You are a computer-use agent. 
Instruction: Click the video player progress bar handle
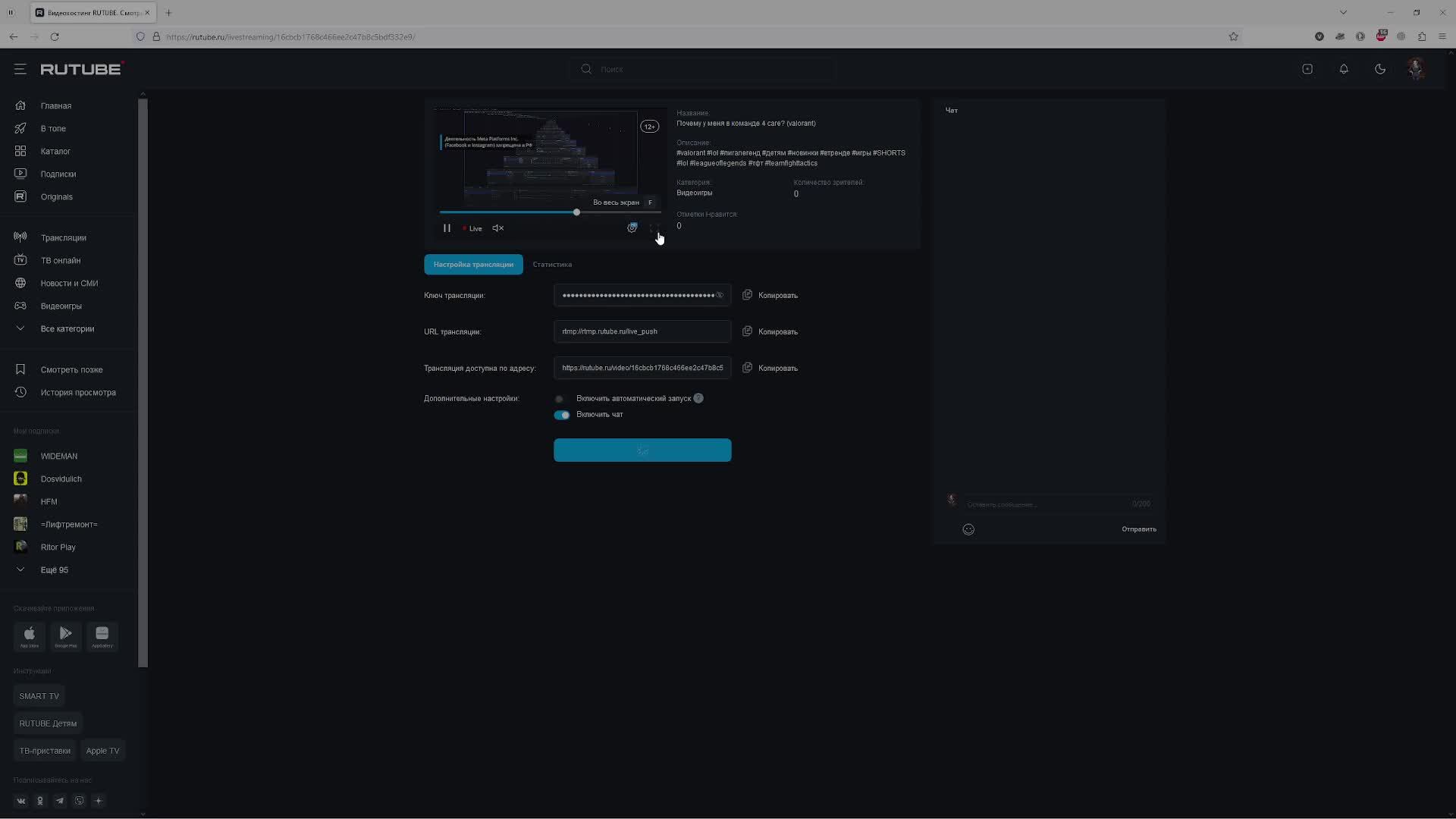pyautogui.click(x=576, y=212)
